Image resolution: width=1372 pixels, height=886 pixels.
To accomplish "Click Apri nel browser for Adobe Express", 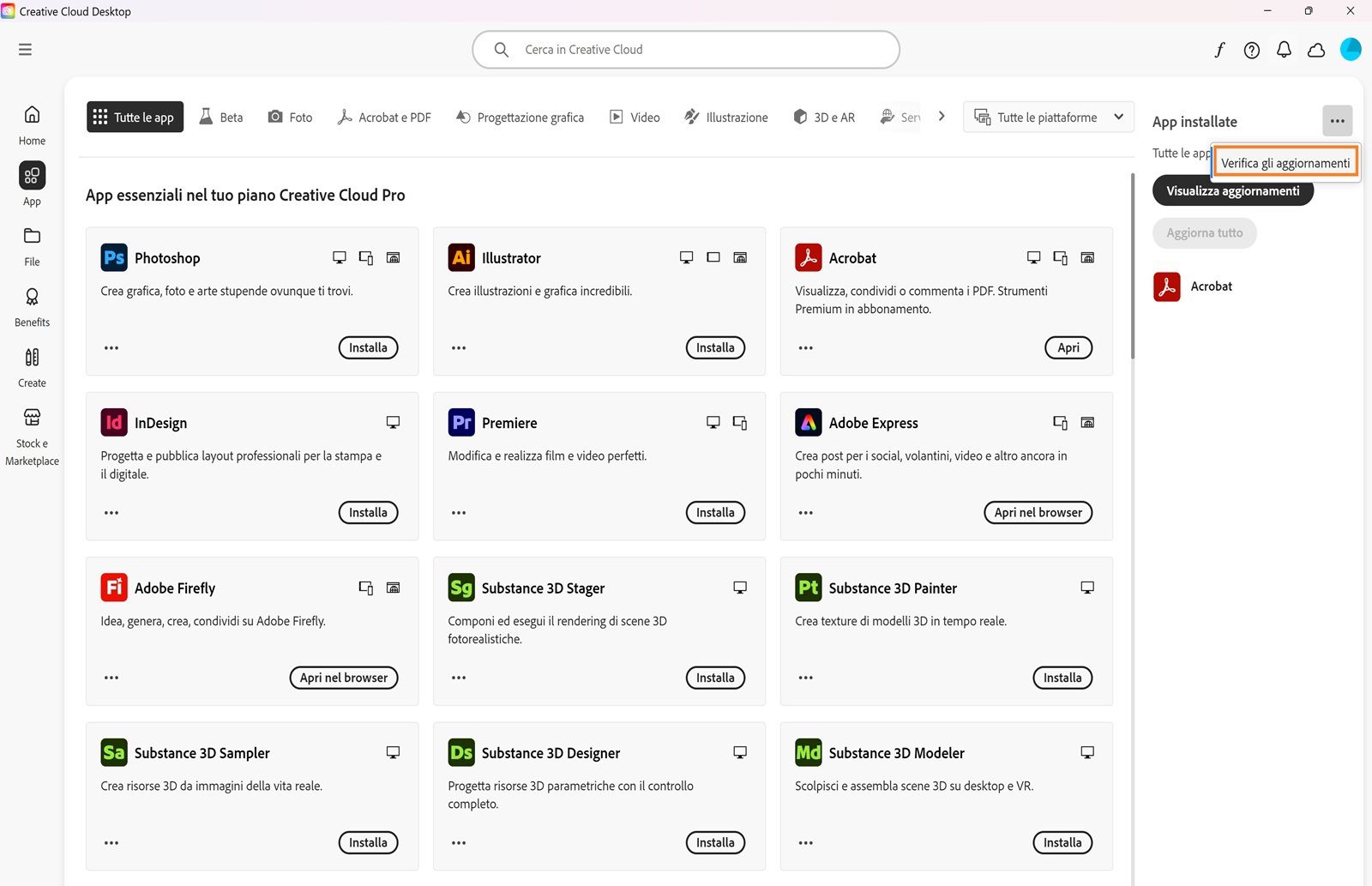I will 1038,512.
